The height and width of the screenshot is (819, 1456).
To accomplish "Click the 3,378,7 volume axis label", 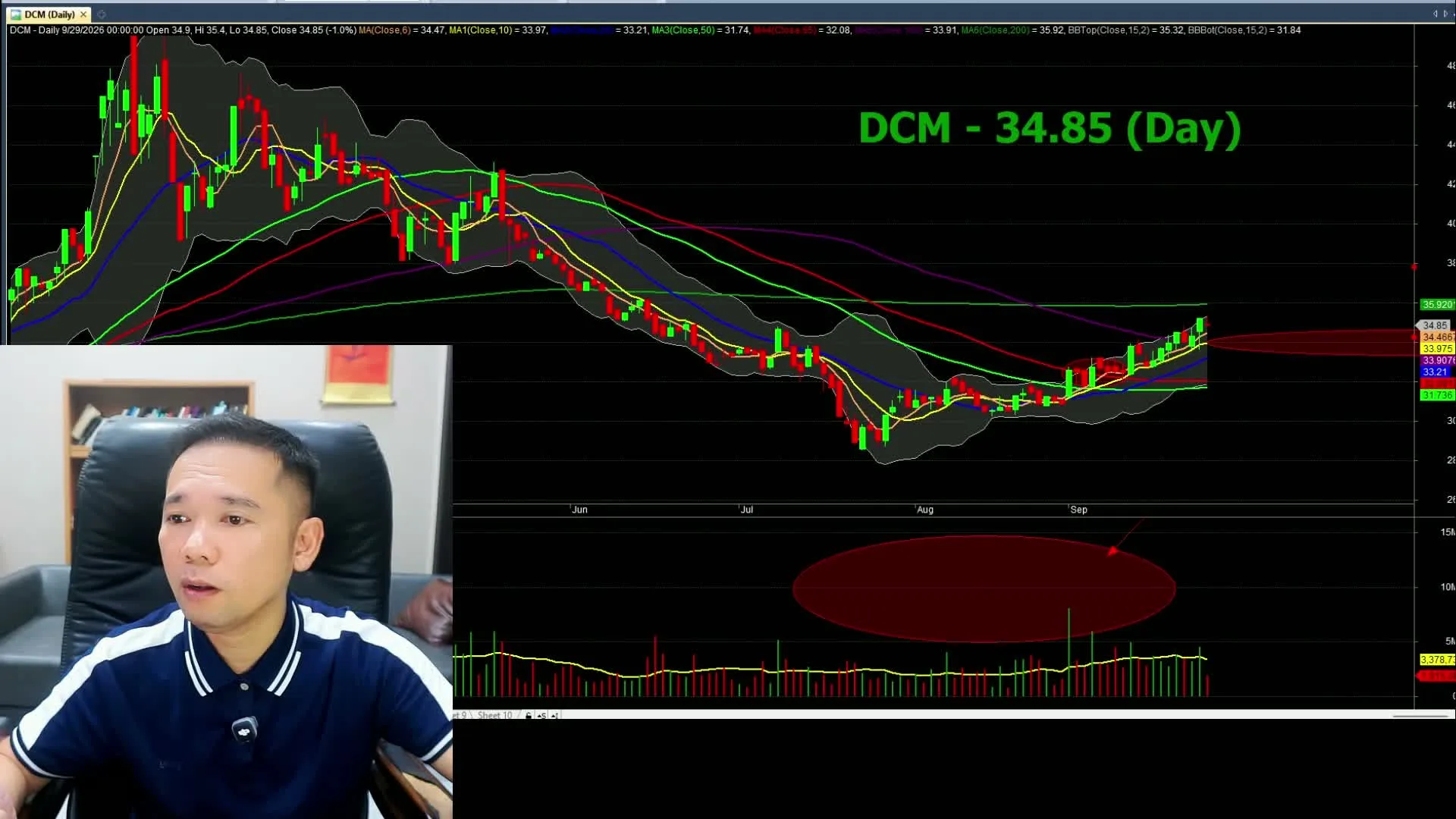I will (x=1437, y=660).
